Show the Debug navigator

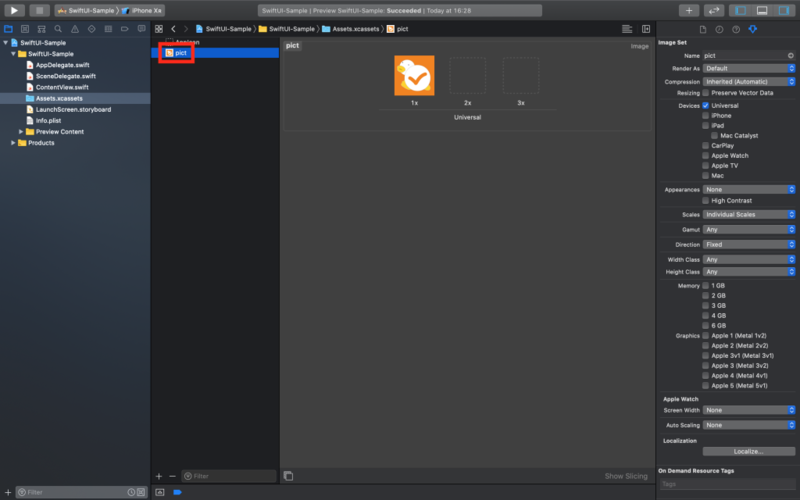[x=108, y=29]
